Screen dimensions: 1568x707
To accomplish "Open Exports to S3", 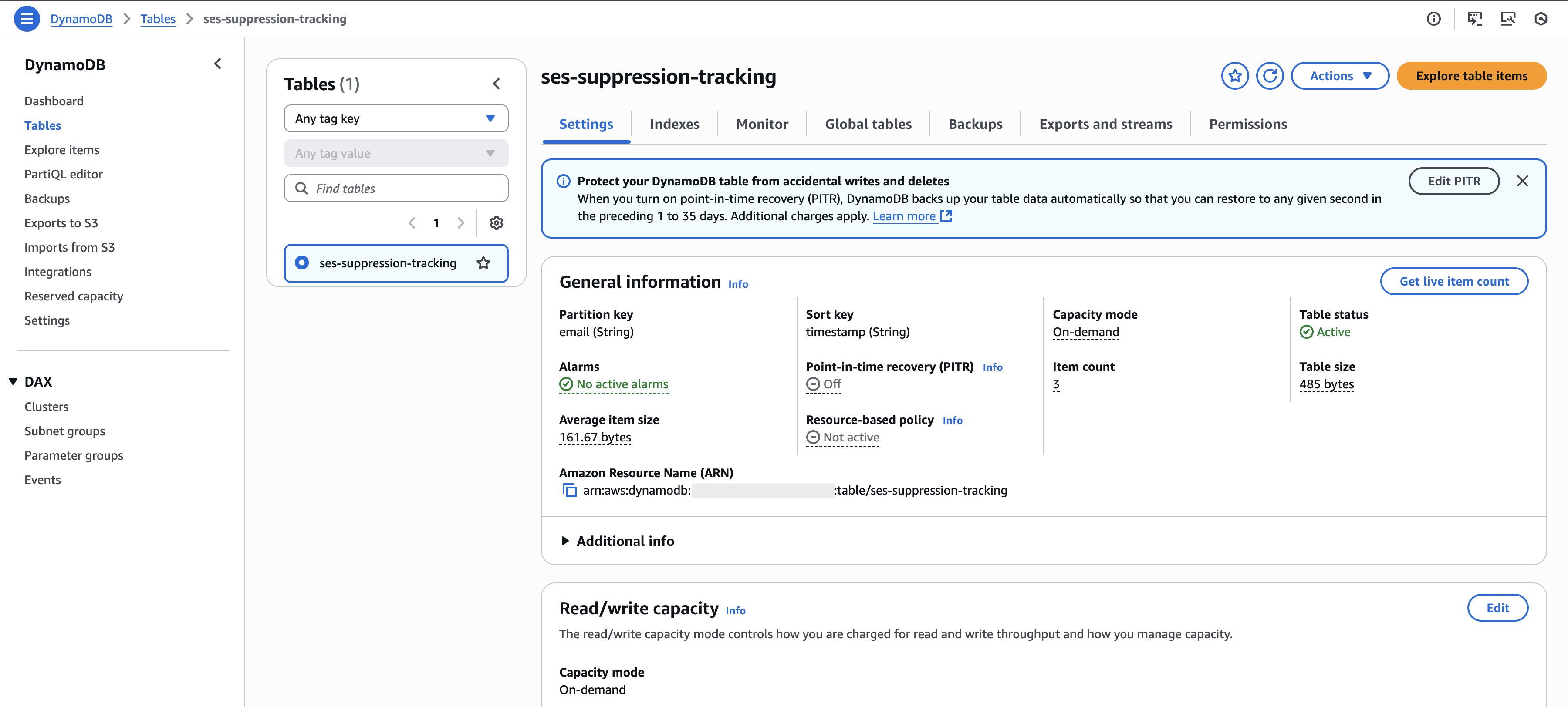I will pyautogui.click(x=61, y=223).
